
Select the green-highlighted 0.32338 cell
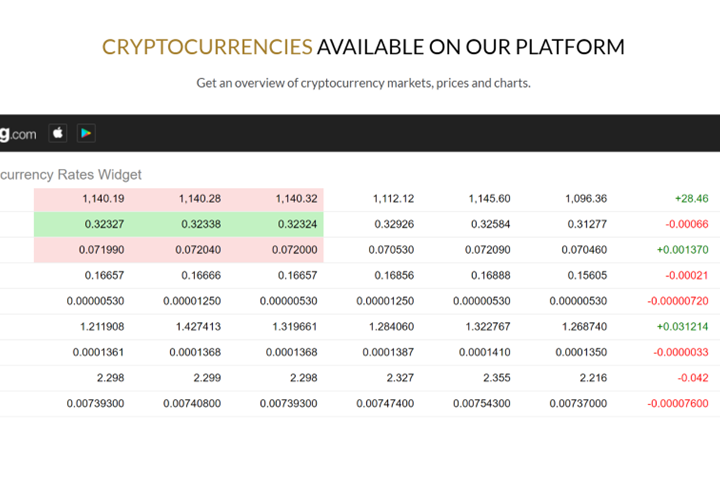pos(200,225)
